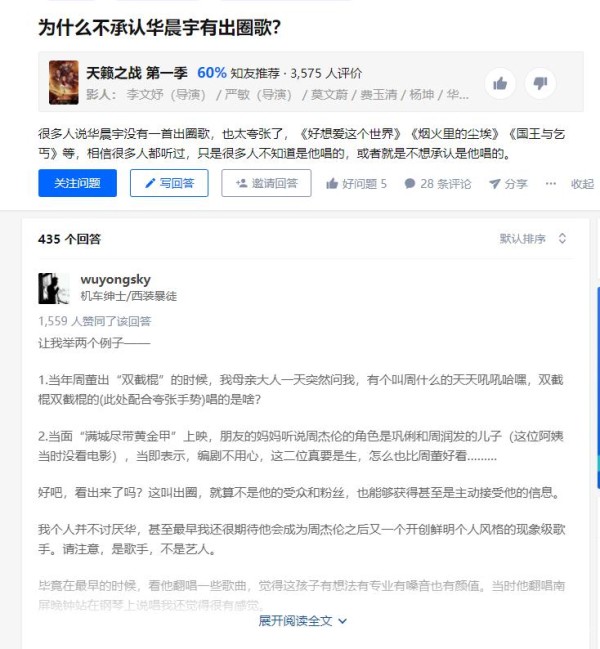This screenshot has height=649, width=600.
Task: Click the 邀请回答 button
Action: pos(266,183)
